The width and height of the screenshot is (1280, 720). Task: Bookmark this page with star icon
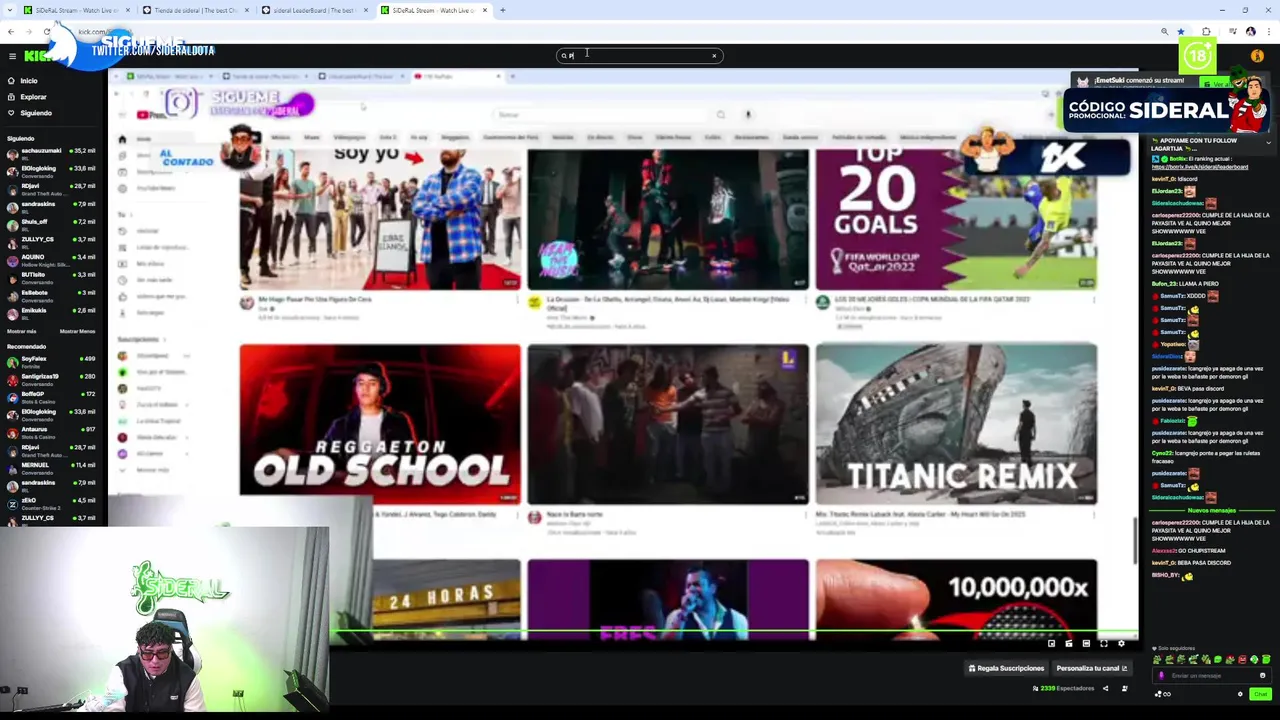pos(1181,32)
